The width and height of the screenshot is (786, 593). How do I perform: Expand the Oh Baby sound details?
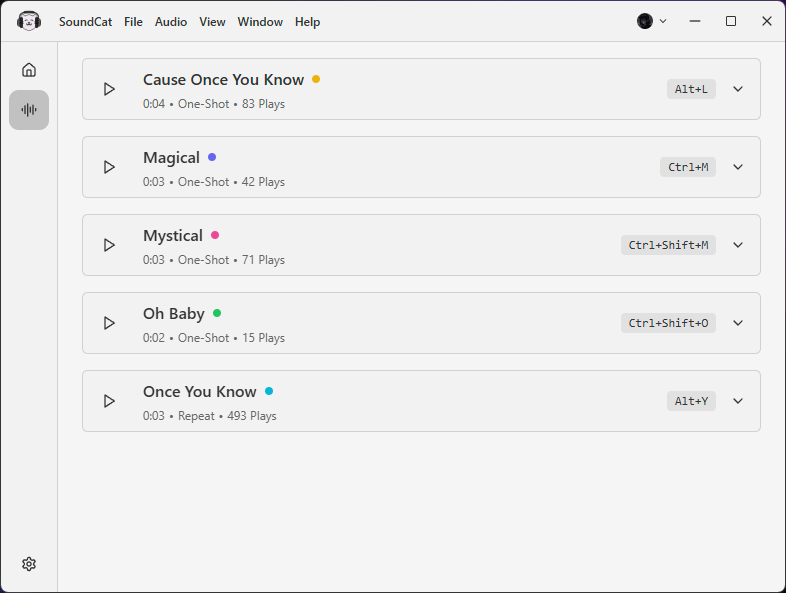pyautogui.click(x=738, y=323)
